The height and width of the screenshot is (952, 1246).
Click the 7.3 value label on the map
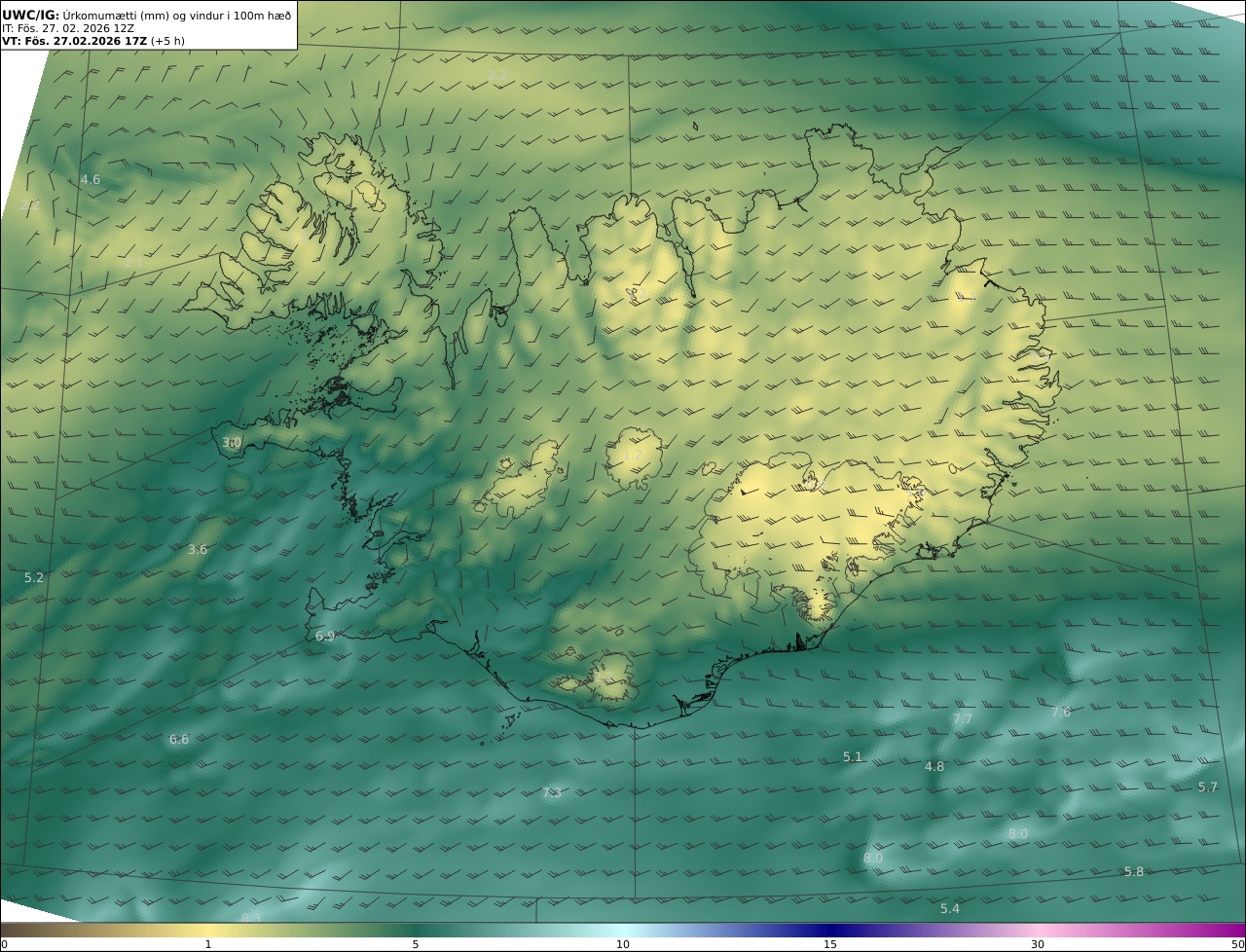pos(552,793)
